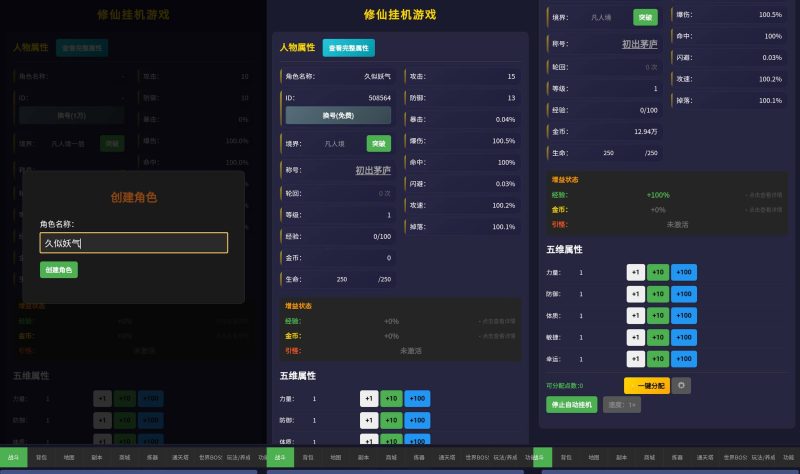
Task: Click the ID value 508564
Action: pos(380,98)
